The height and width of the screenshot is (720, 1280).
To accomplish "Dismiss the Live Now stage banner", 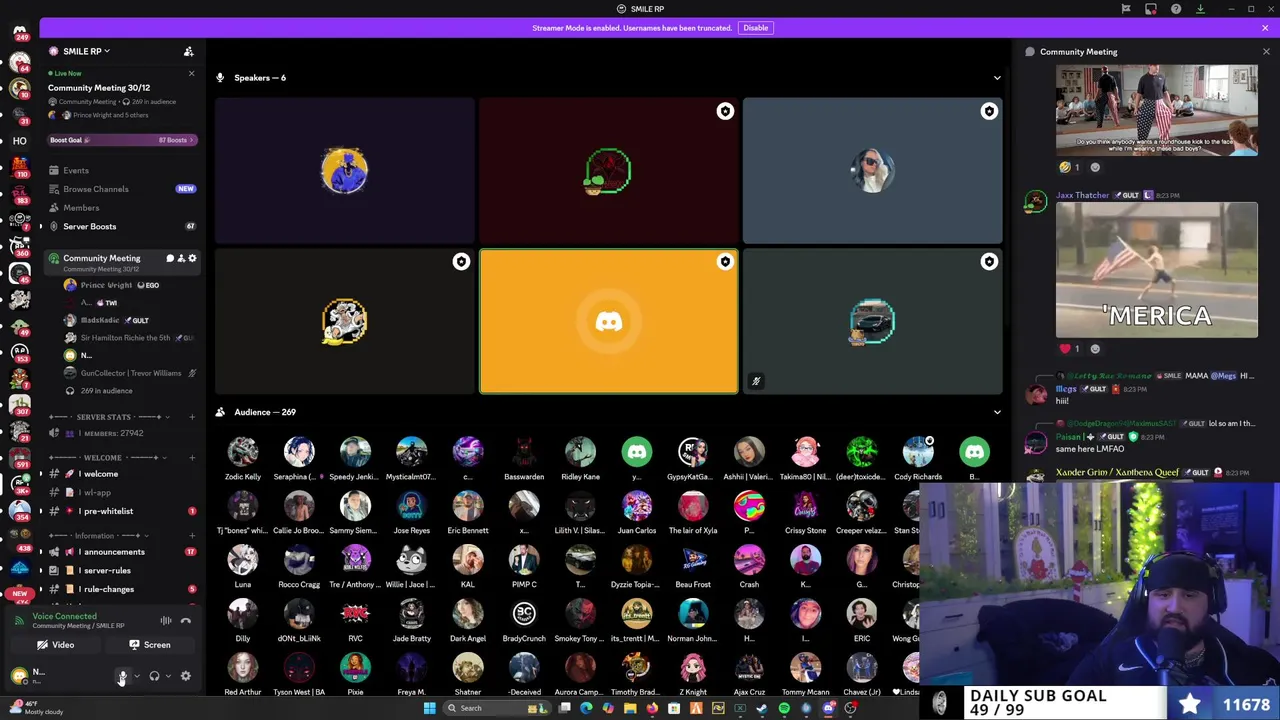I will point(191,73).
